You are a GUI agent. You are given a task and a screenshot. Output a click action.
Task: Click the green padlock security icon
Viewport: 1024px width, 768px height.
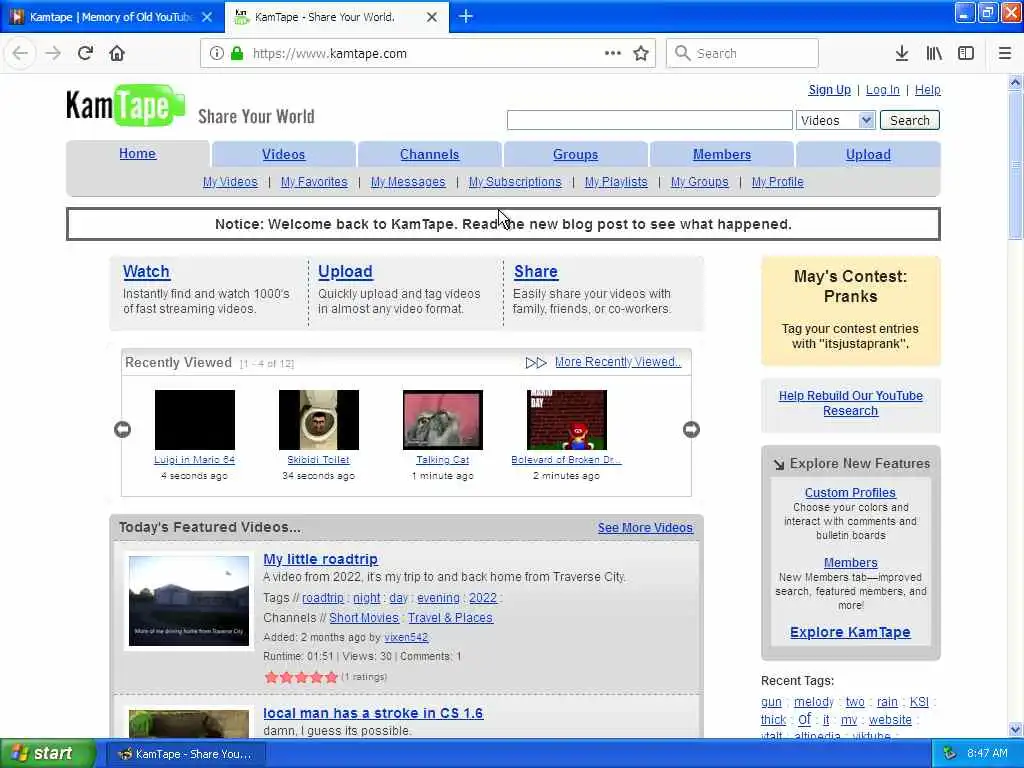pos(237,54)
